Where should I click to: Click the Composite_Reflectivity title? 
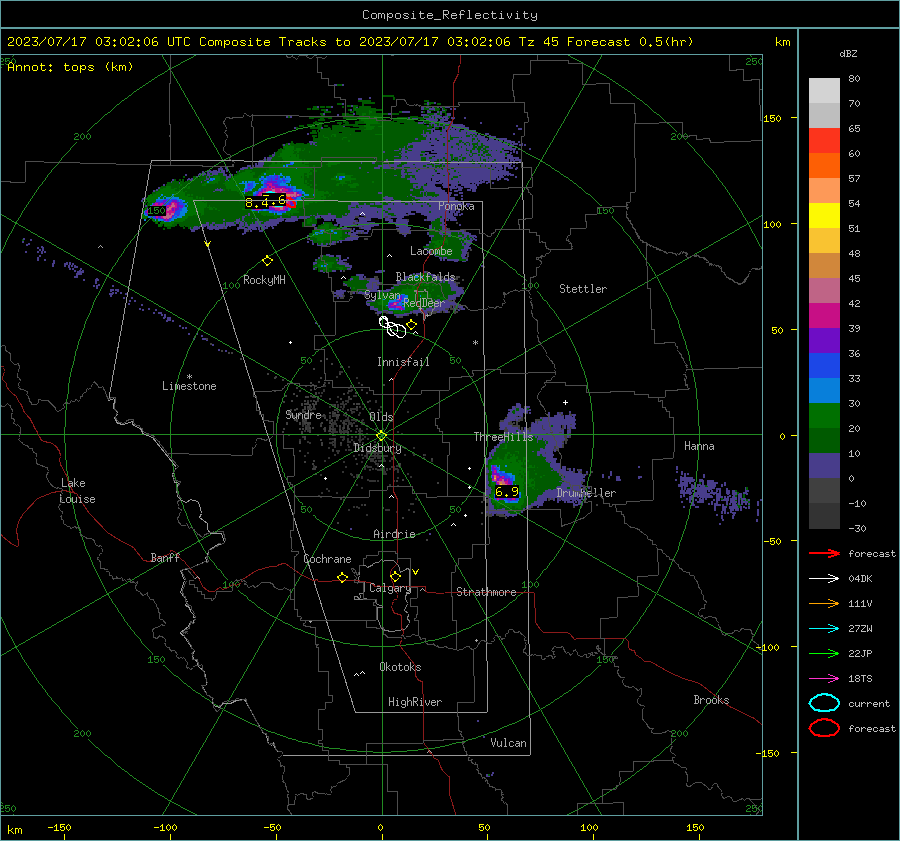[x=450, y=15]
